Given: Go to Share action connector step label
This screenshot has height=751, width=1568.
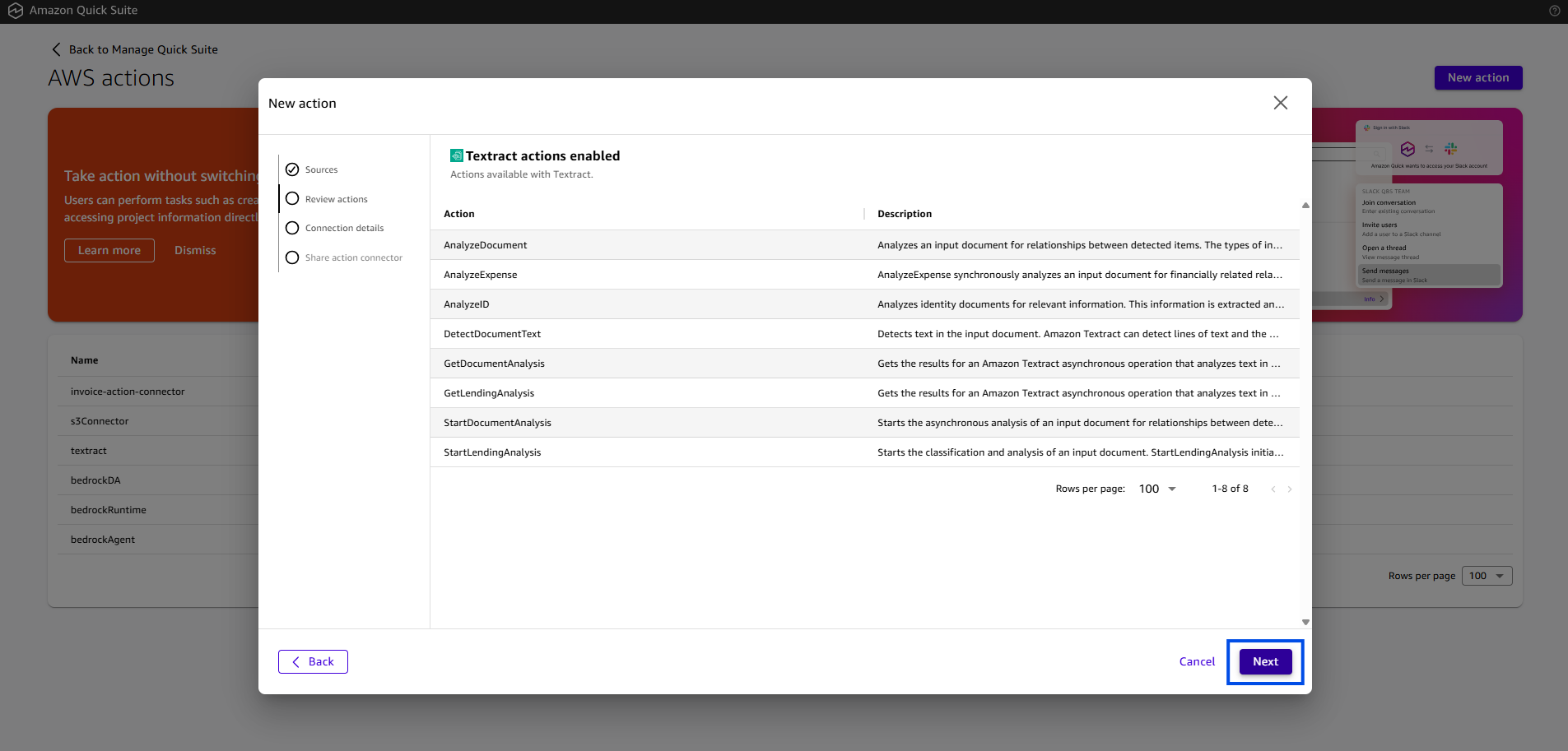Looking at the screenshot, I should (353, 257).
